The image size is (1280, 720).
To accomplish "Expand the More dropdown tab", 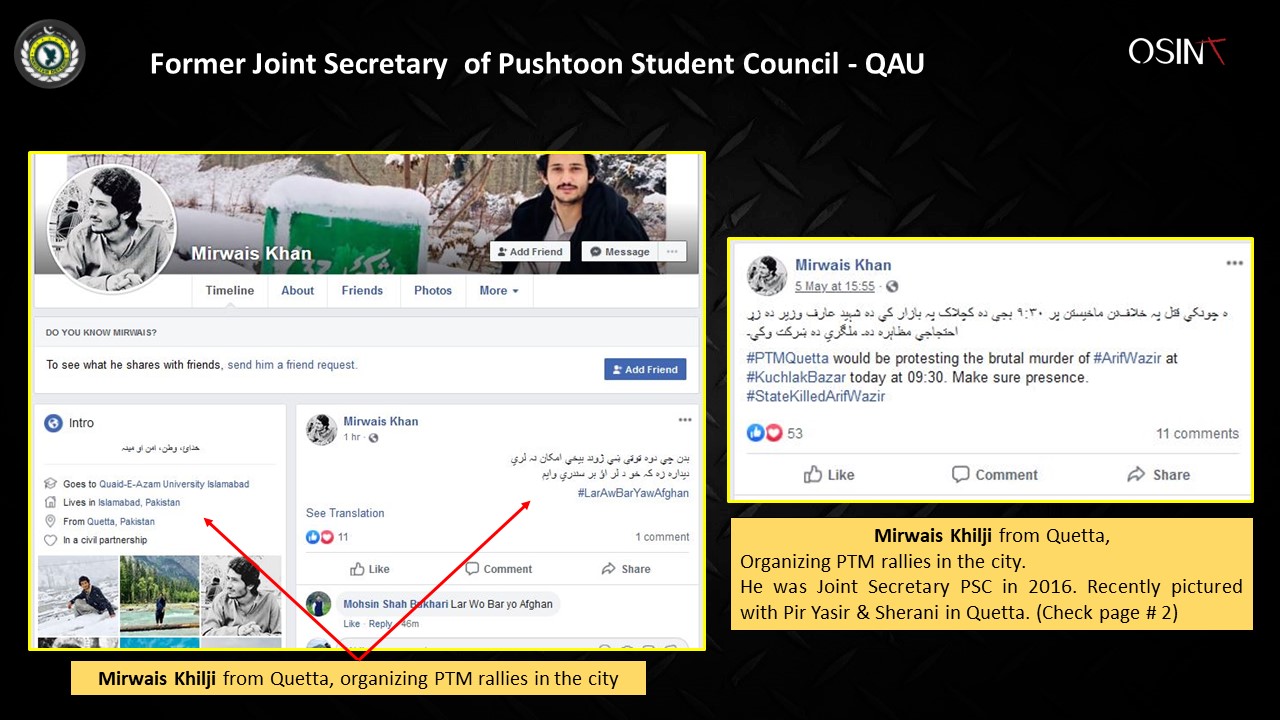I will [499, 291].
